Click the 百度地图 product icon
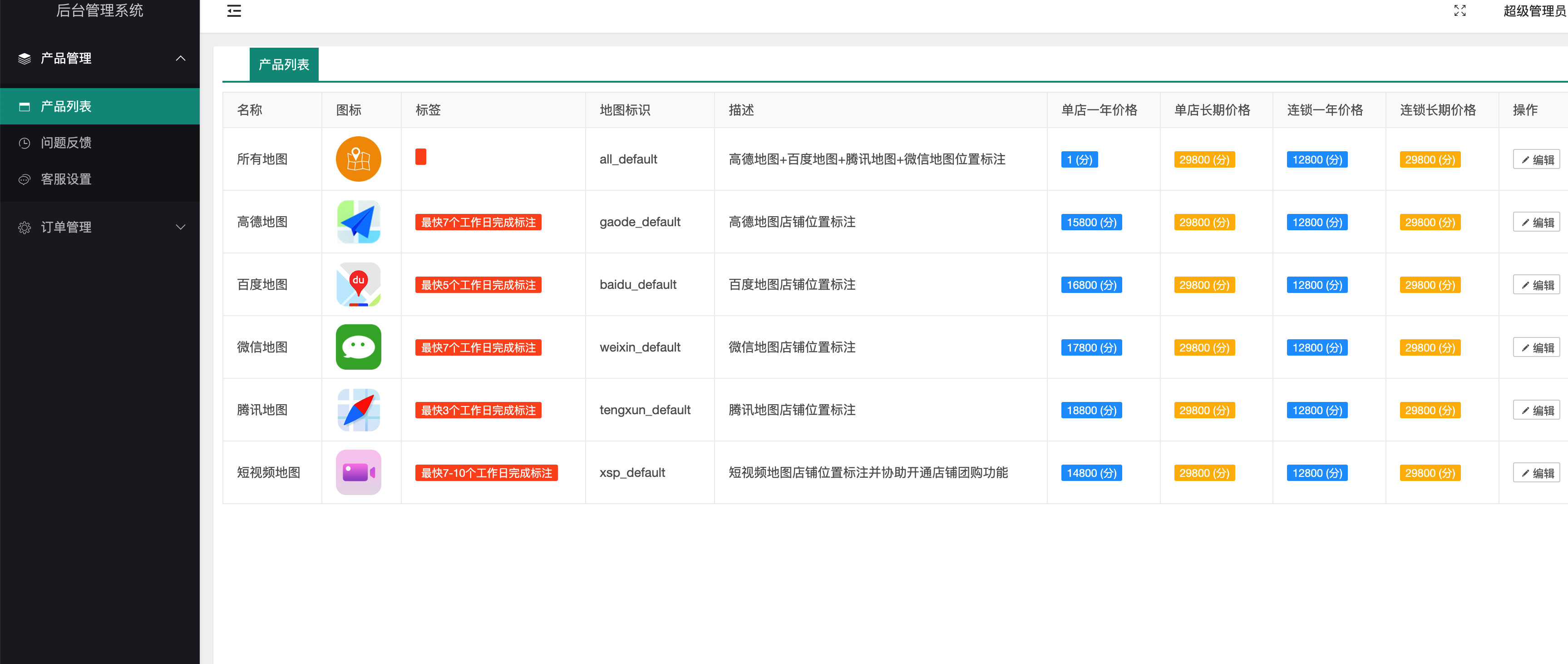Image resolution: width=1568 pixels, height=664 pixels. pyautogui.click(x=358, y=284)
